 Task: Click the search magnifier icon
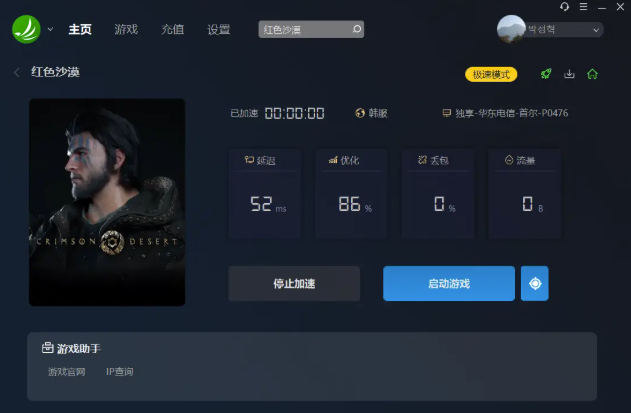coord(357,29)
